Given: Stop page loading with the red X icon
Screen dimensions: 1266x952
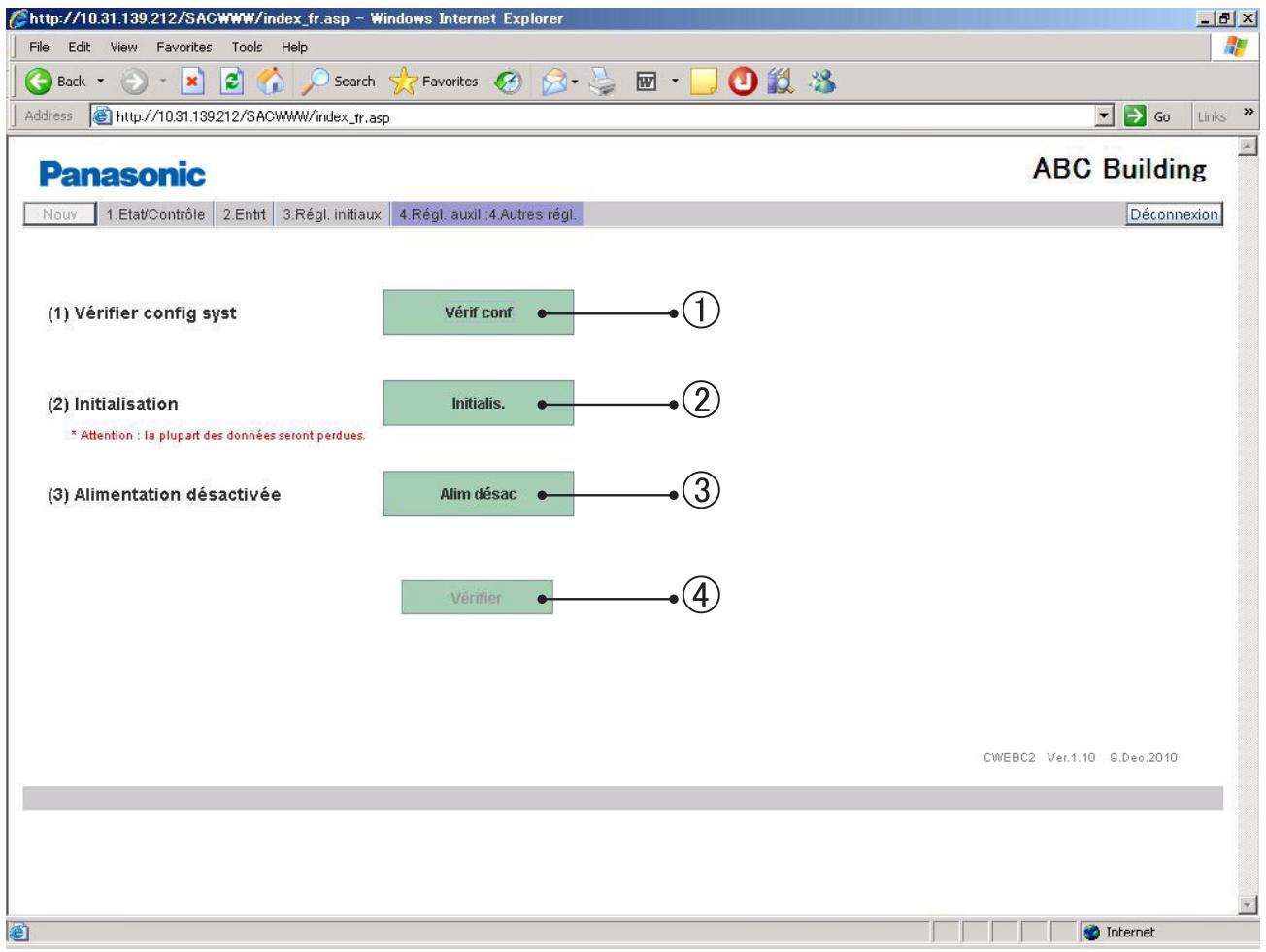Looking at the screenshot, I should pos(192,82).
